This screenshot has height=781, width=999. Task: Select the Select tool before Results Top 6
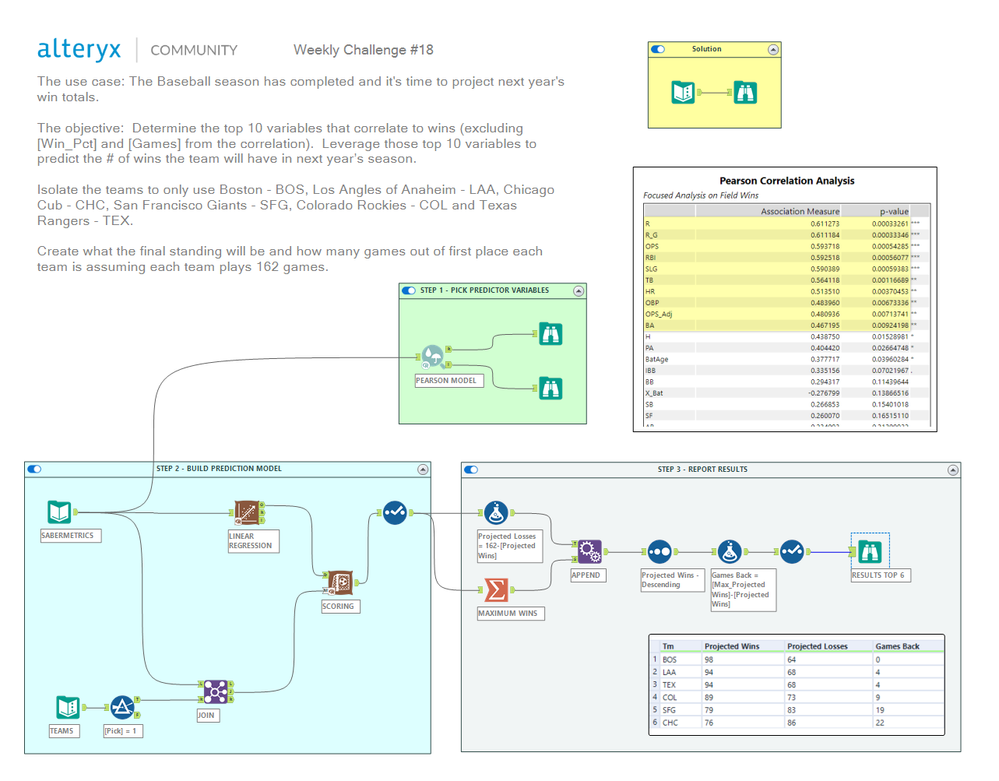(792, 552)
